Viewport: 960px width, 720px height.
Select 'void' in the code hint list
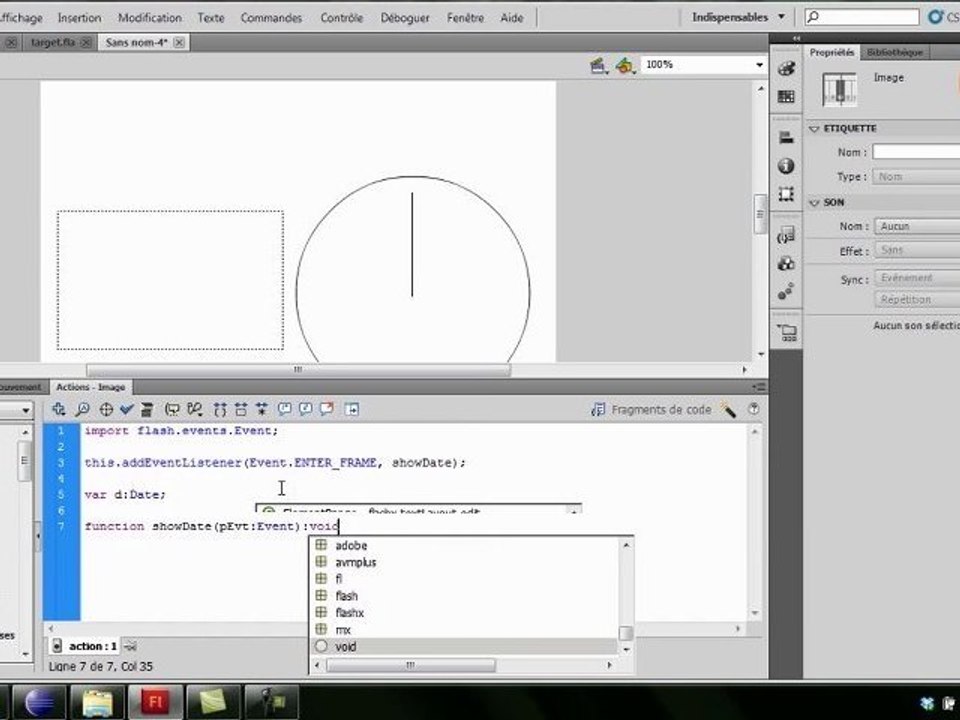465,647
